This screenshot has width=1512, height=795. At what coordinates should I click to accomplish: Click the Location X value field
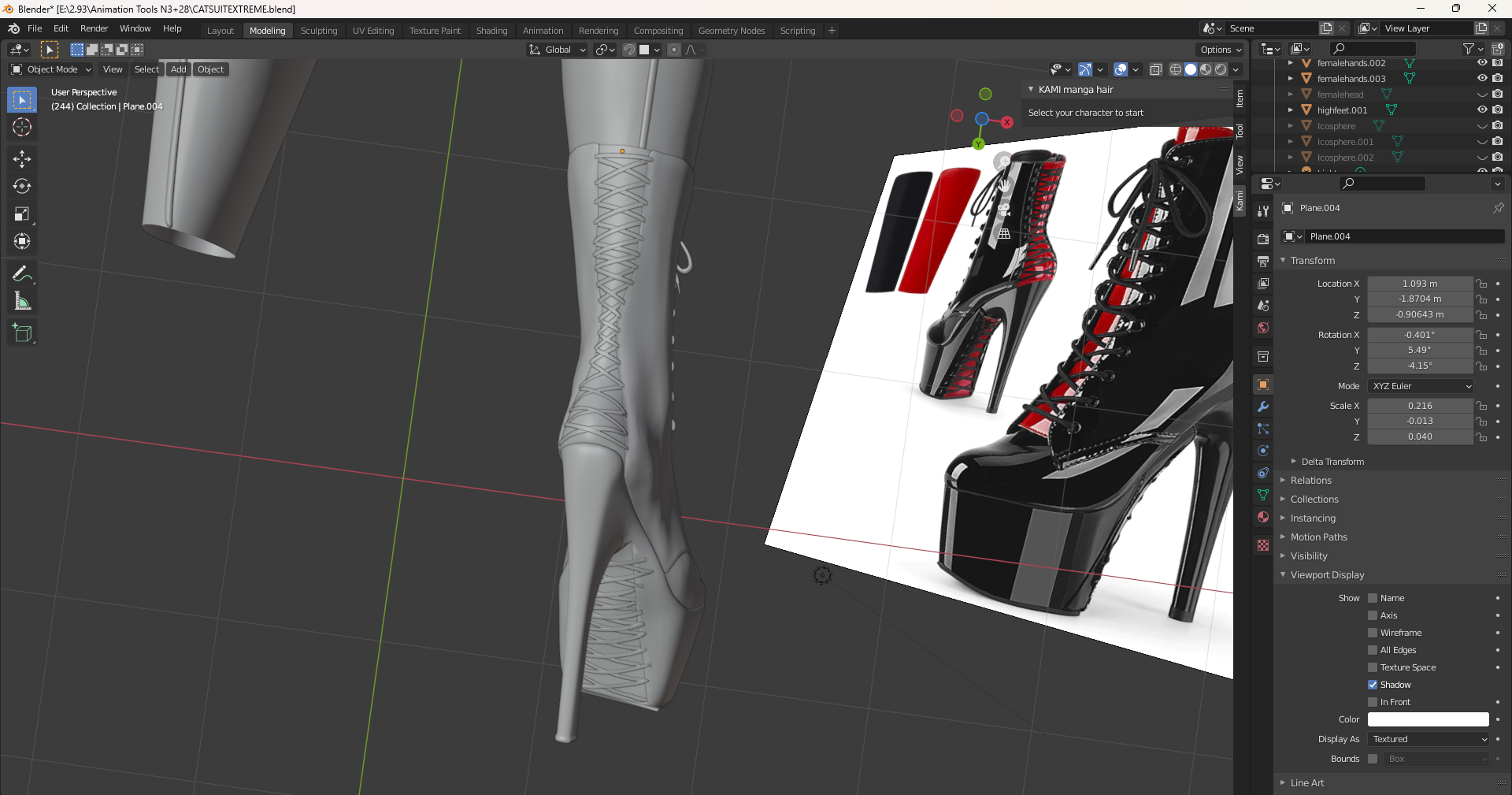1420,284
